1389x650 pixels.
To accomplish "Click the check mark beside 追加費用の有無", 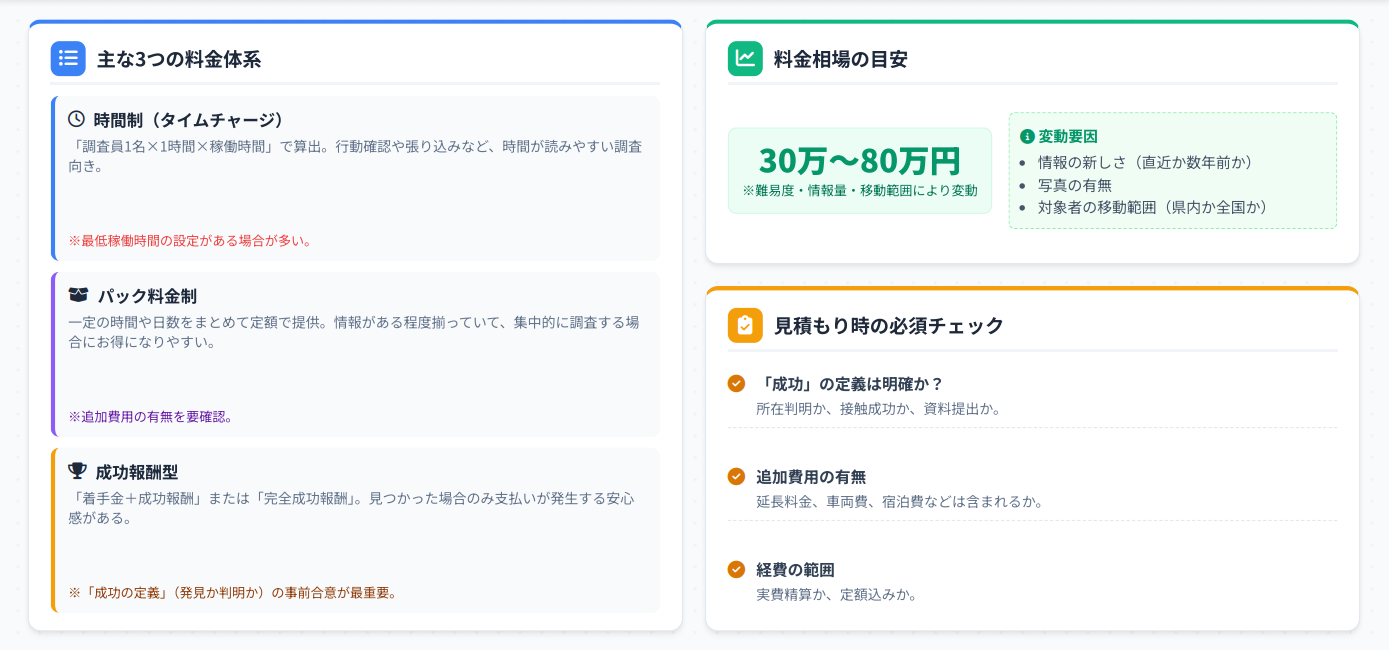I will 736,476.
